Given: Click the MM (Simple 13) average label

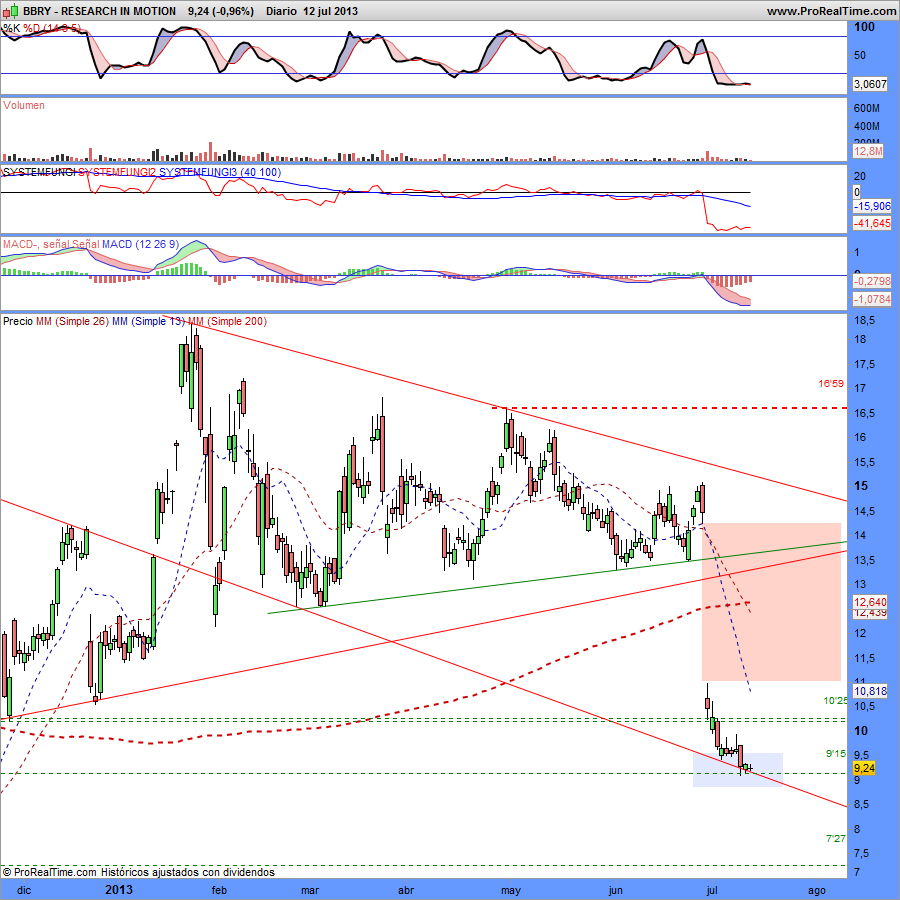Looking at the screenshot, I should [149, 321].
